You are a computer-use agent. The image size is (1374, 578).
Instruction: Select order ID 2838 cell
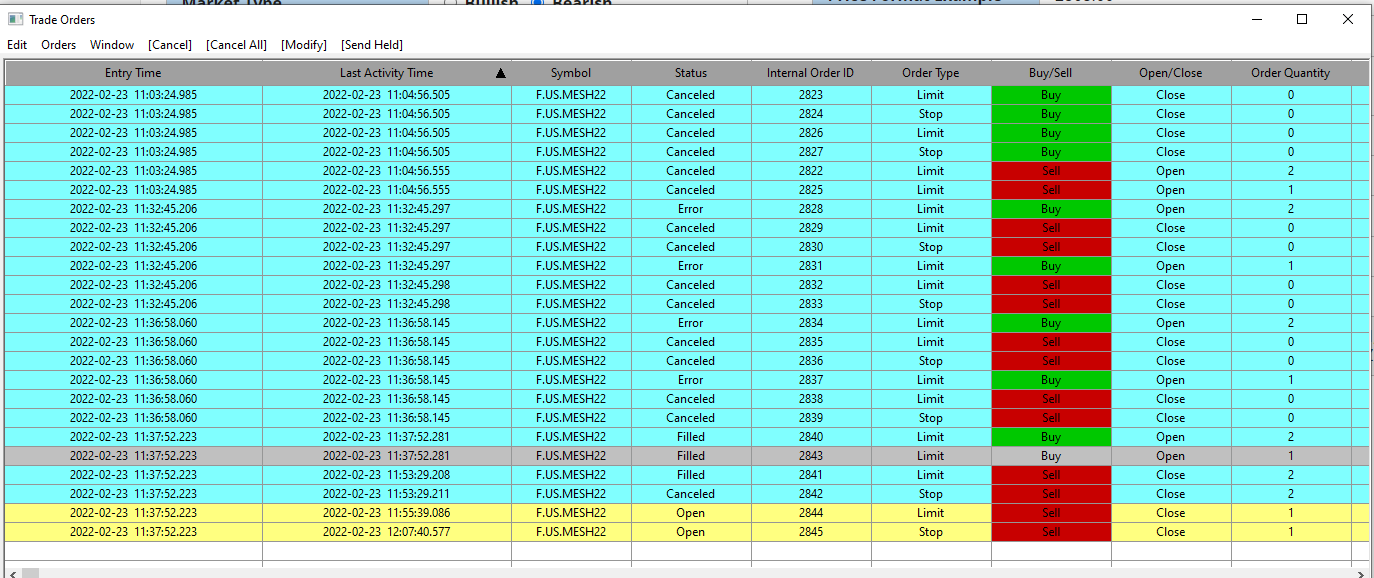[x=811, y=399]
